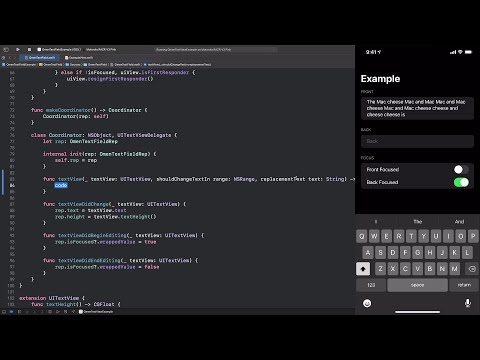
Task: Toggle the Xcode navigator sidebar button
Action: click(6, 49)
